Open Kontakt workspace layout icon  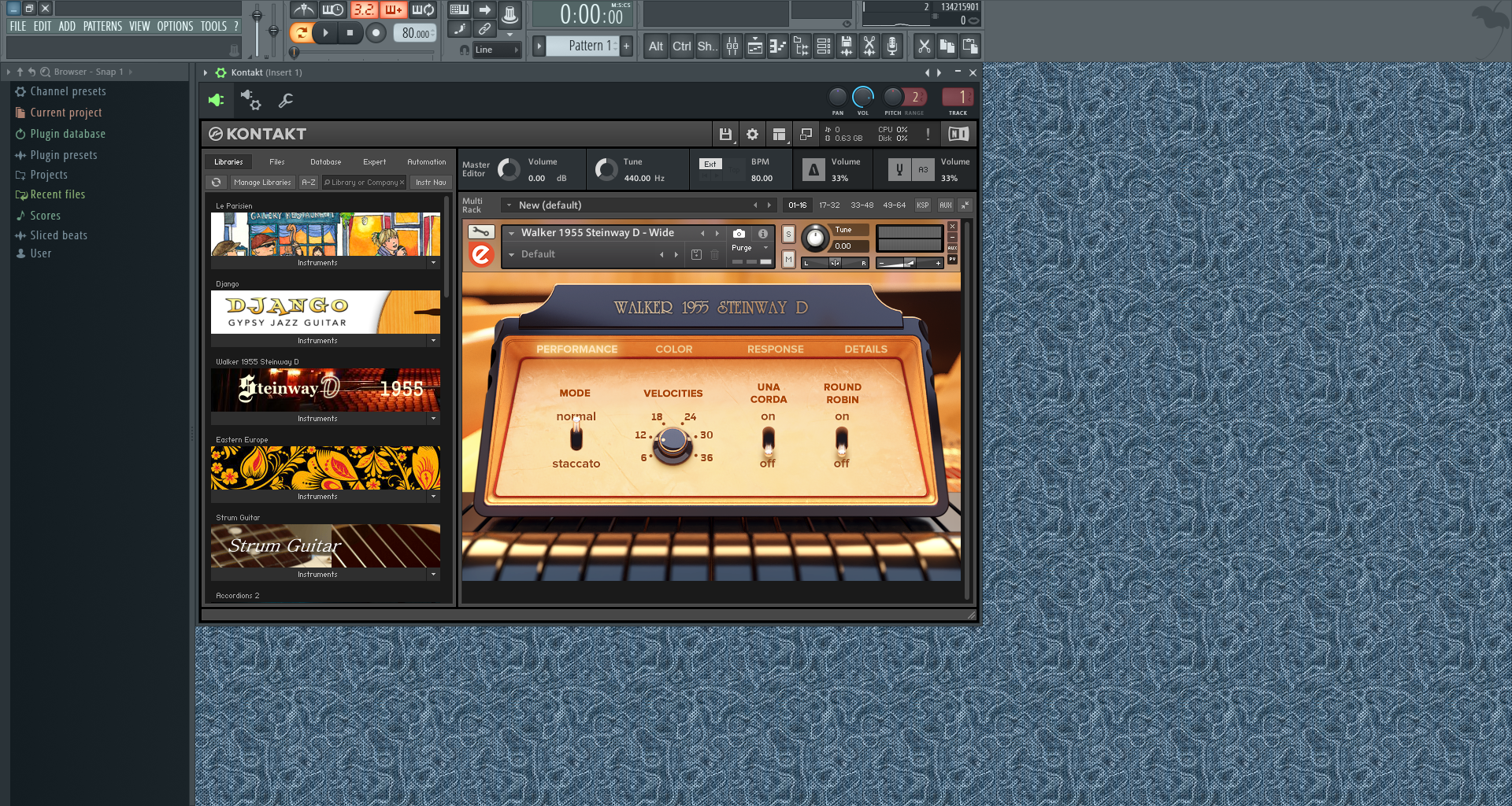tap(779, 135)
